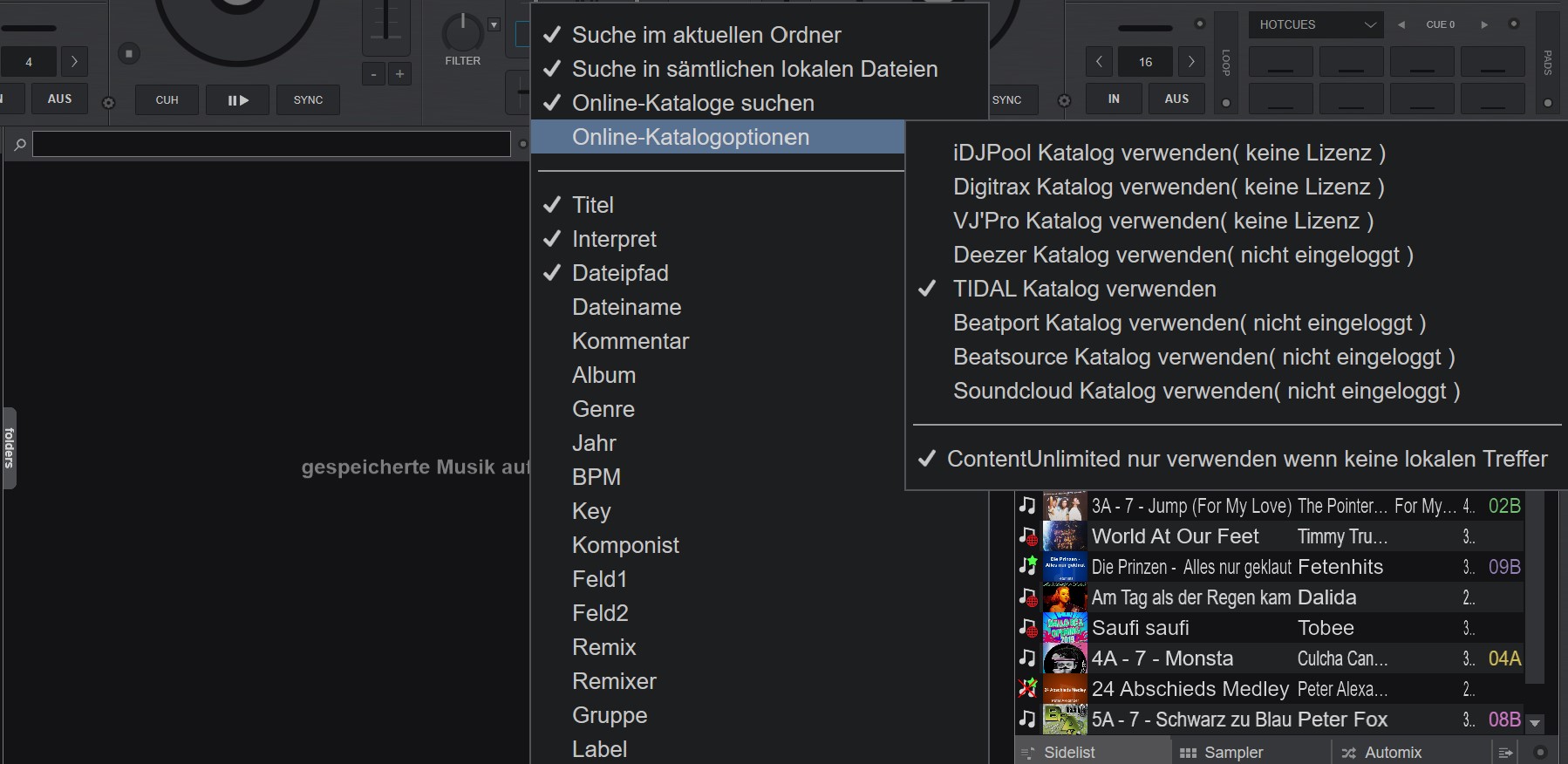Click the music note icon of Monsta row
Viewport: 1568px width, 764px height.
pyautogui.click(x=1028, y=658)
